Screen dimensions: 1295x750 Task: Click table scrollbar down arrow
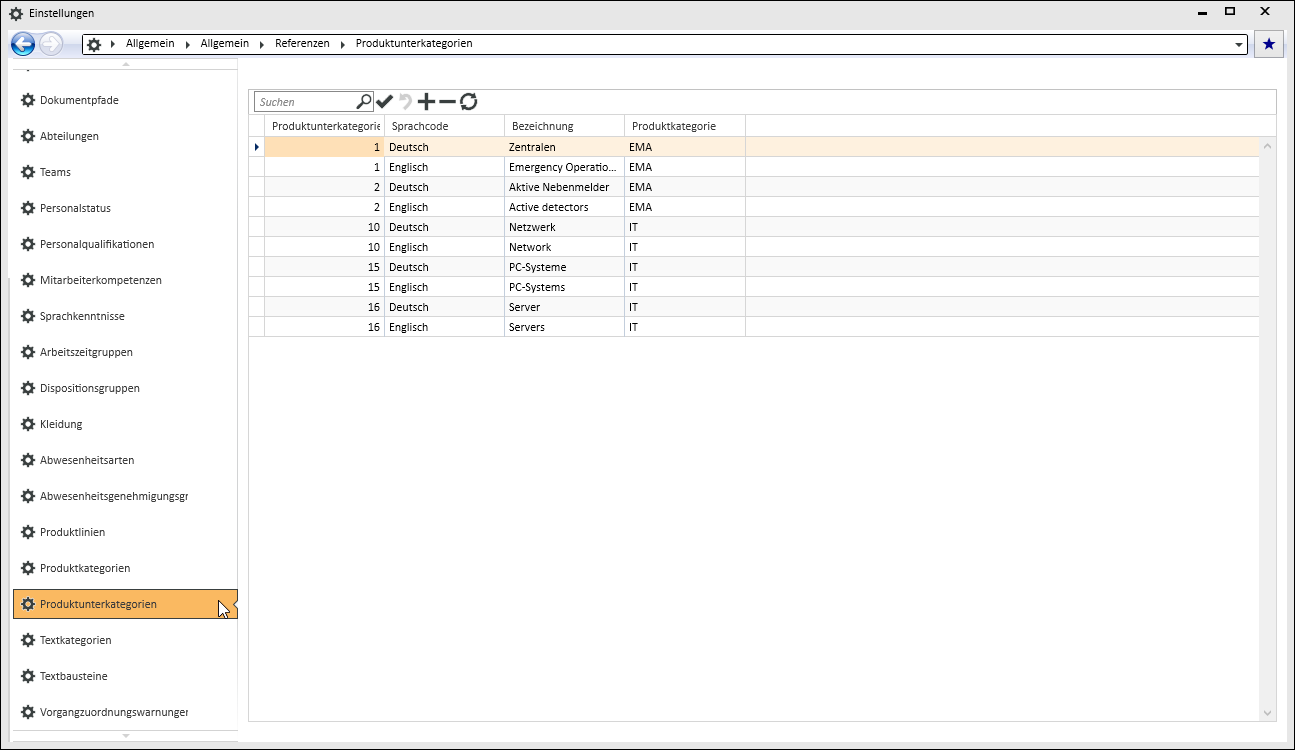click(x=1268, y=712)
